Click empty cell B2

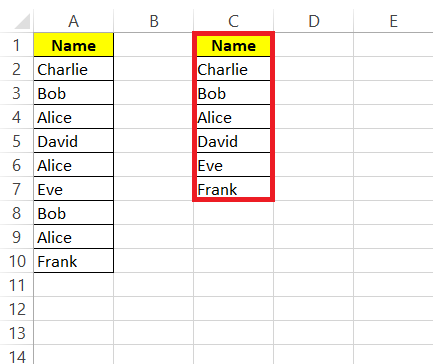click(154, 69)
